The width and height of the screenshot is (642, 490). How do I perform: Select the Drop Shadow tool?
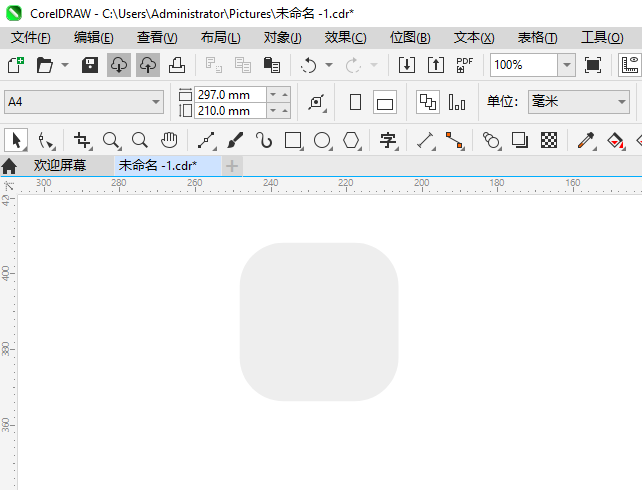(x=520, y=140)
